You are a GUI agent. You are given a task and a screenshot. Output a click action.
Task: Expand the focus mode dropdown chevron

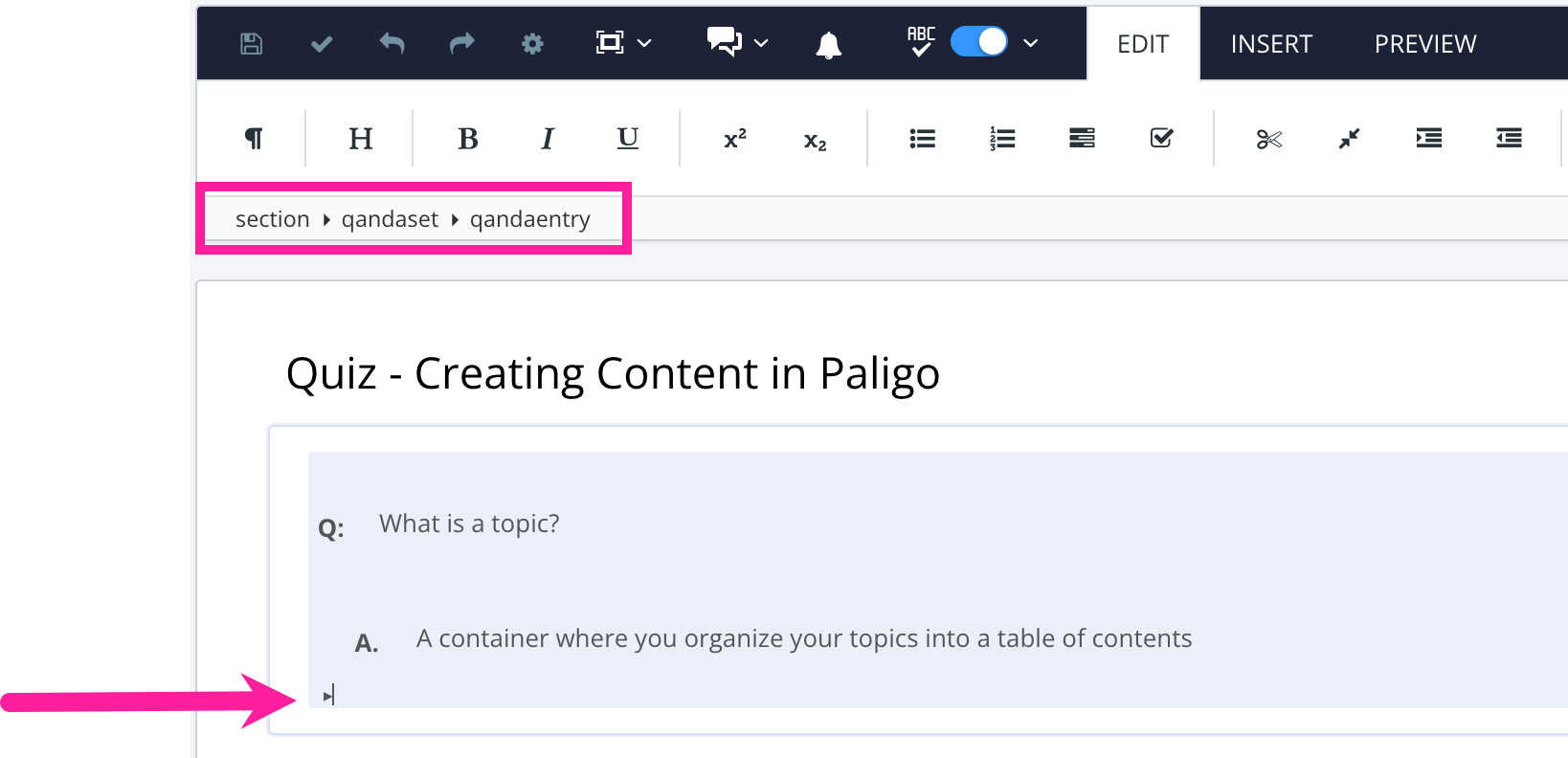pyautogui.click(x=644, y=43)
